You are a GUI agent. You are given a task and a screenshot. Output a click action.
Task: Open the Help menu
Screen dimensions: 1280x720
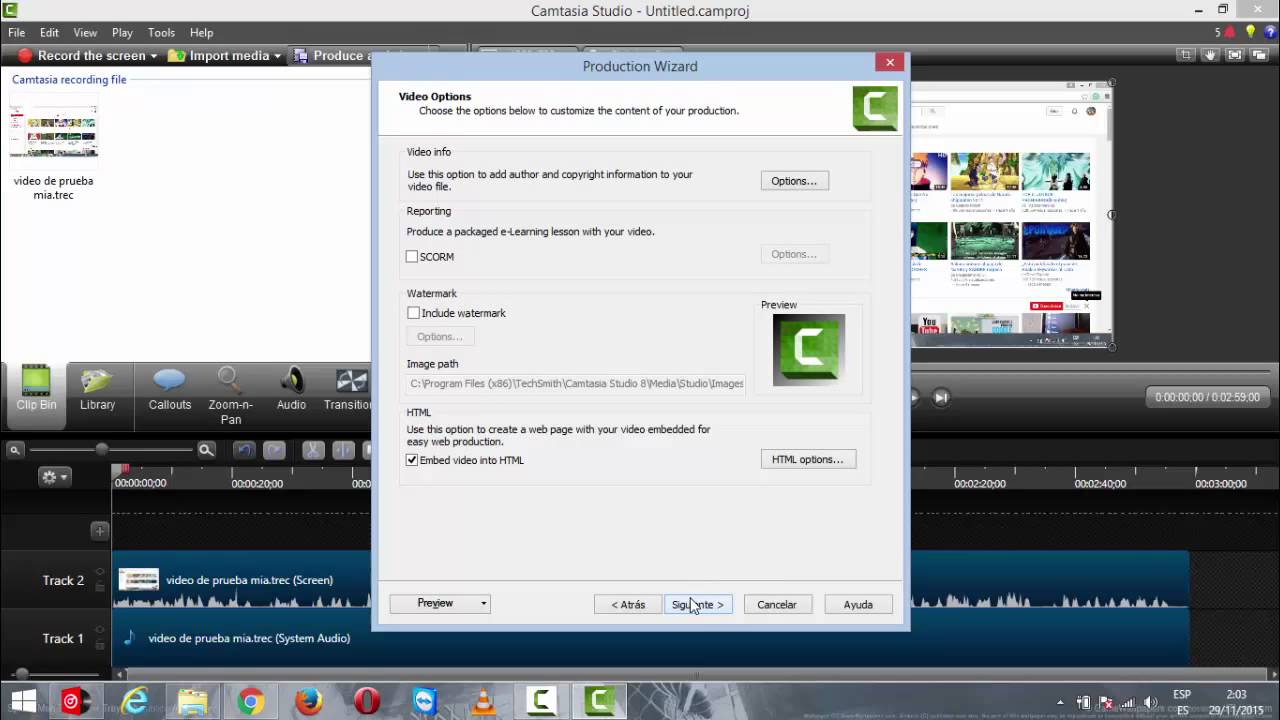201,33
